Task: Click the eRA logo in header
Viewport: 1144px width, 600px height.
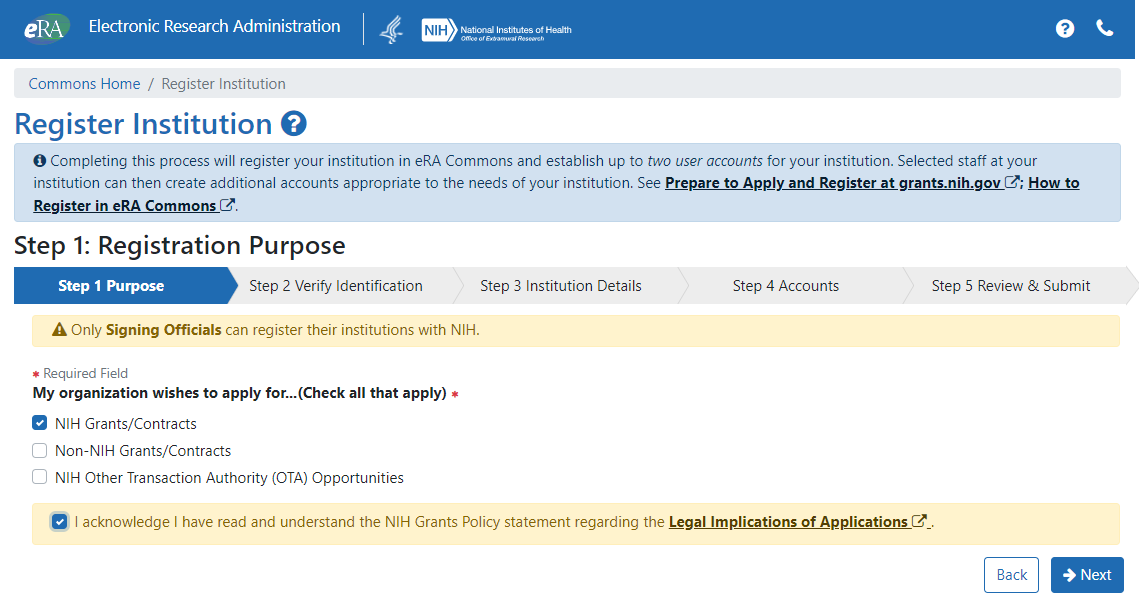Action: tap(46, 28)
